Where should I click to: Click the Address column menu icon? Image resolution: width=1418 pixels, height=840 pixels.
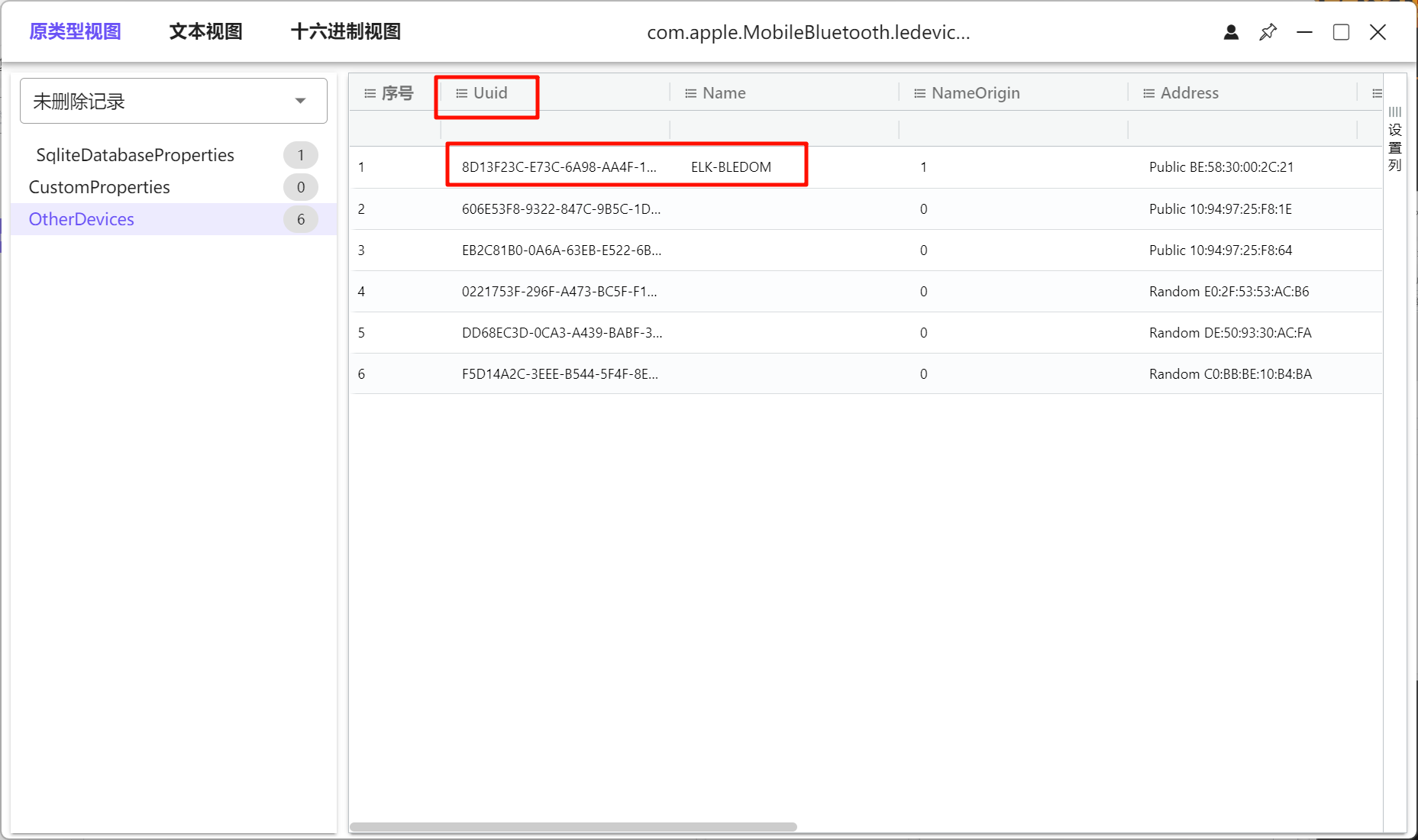pyautogui.click(x=1148, y=93)
